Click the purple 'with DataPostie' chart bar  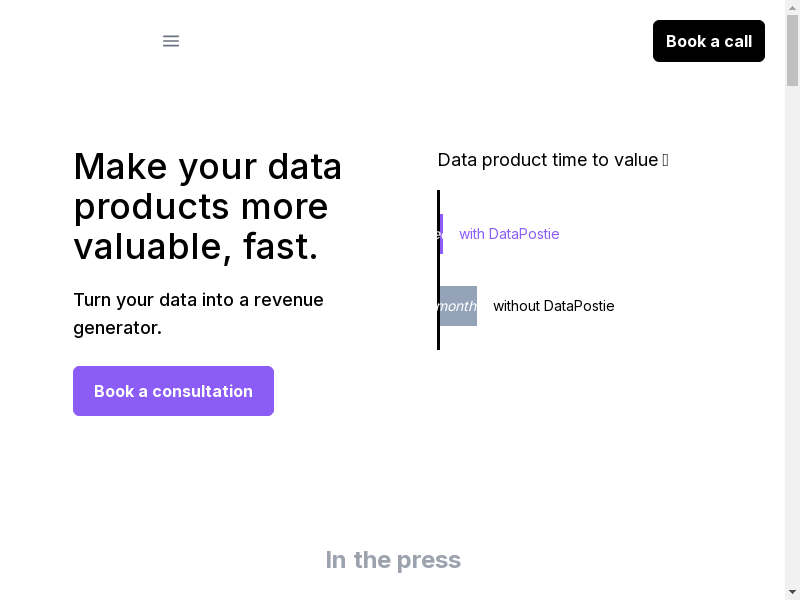pos(441,234)
